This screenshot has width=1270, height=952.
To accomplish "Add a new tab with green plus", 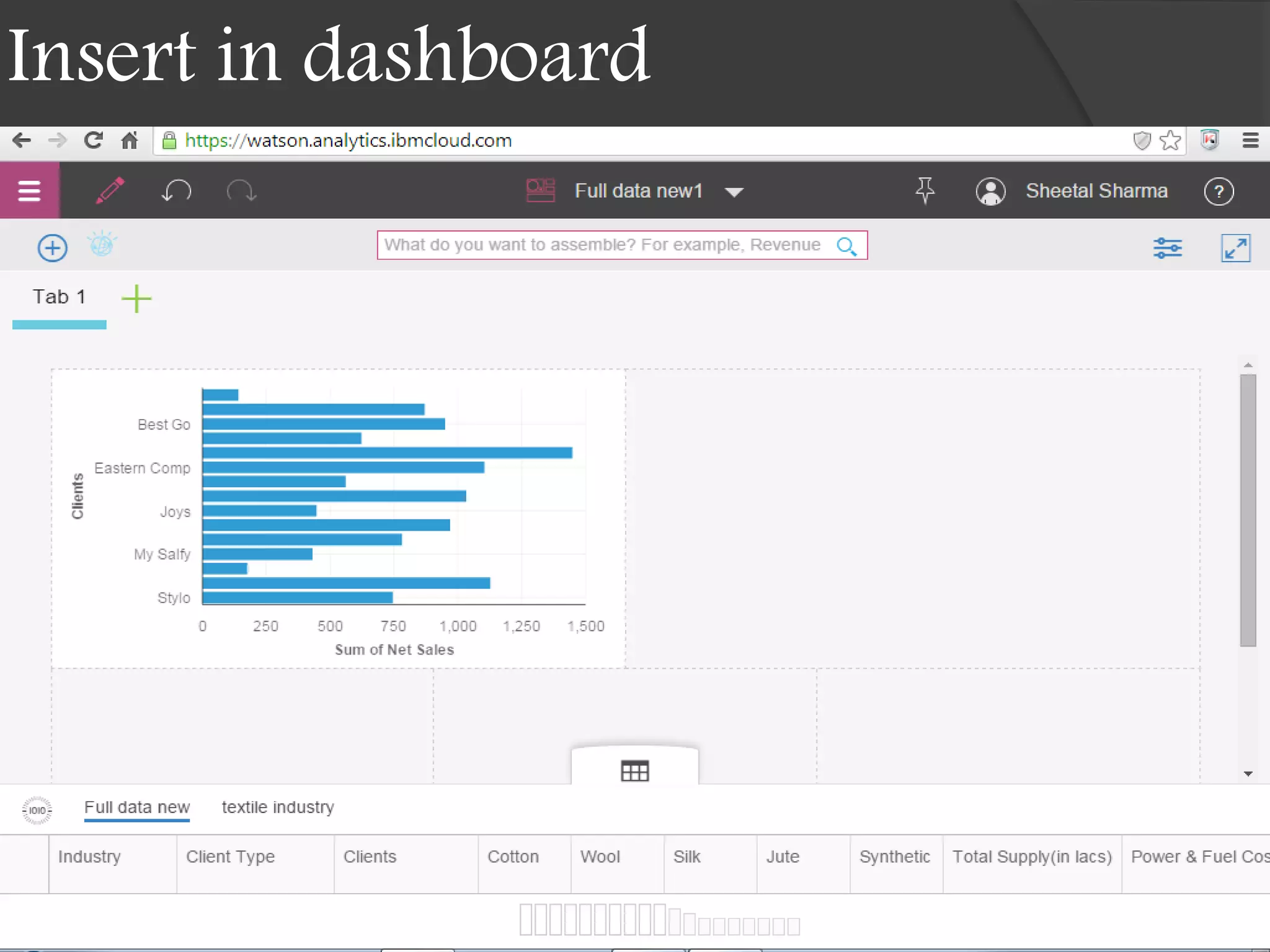I will (x=136, y=299).
